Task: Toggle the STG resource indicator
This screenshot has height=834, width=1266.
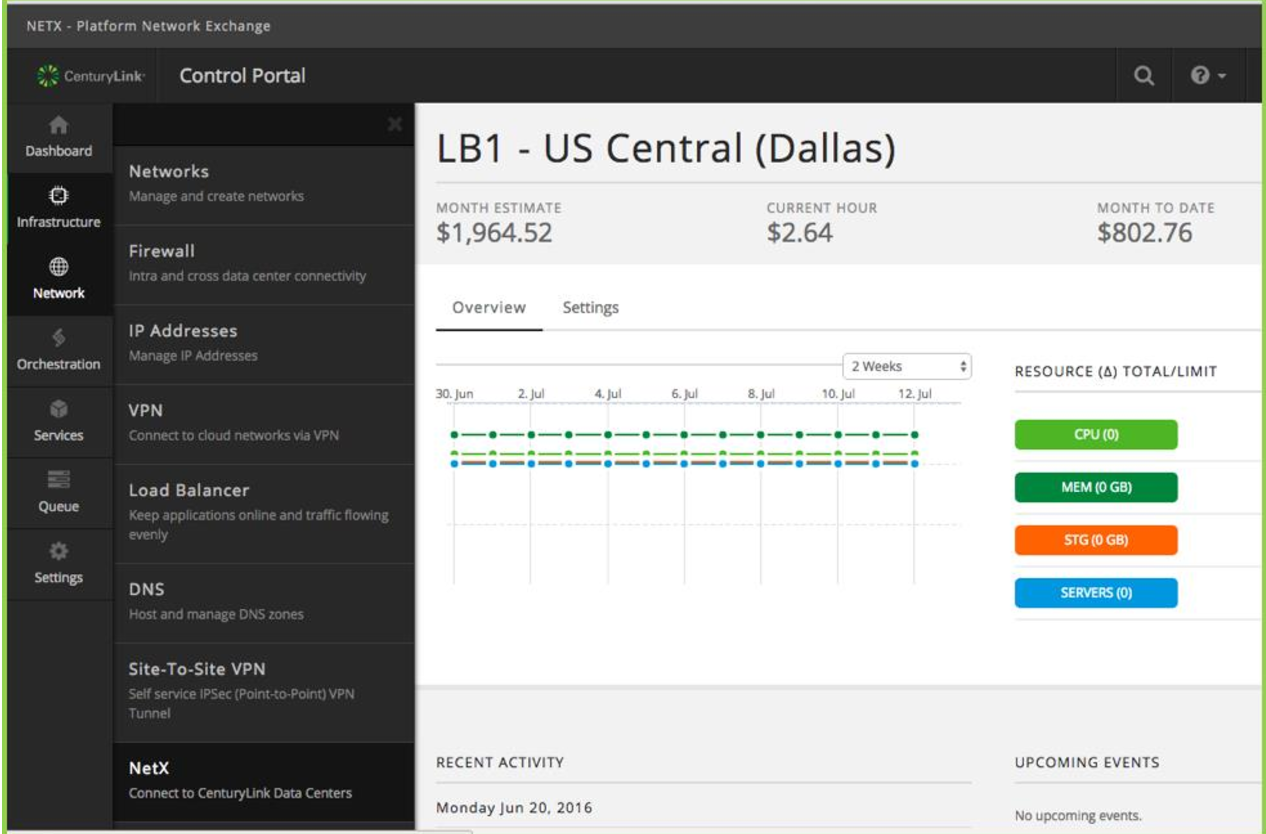Action: pyautogui.click(x=1095, y=540)
